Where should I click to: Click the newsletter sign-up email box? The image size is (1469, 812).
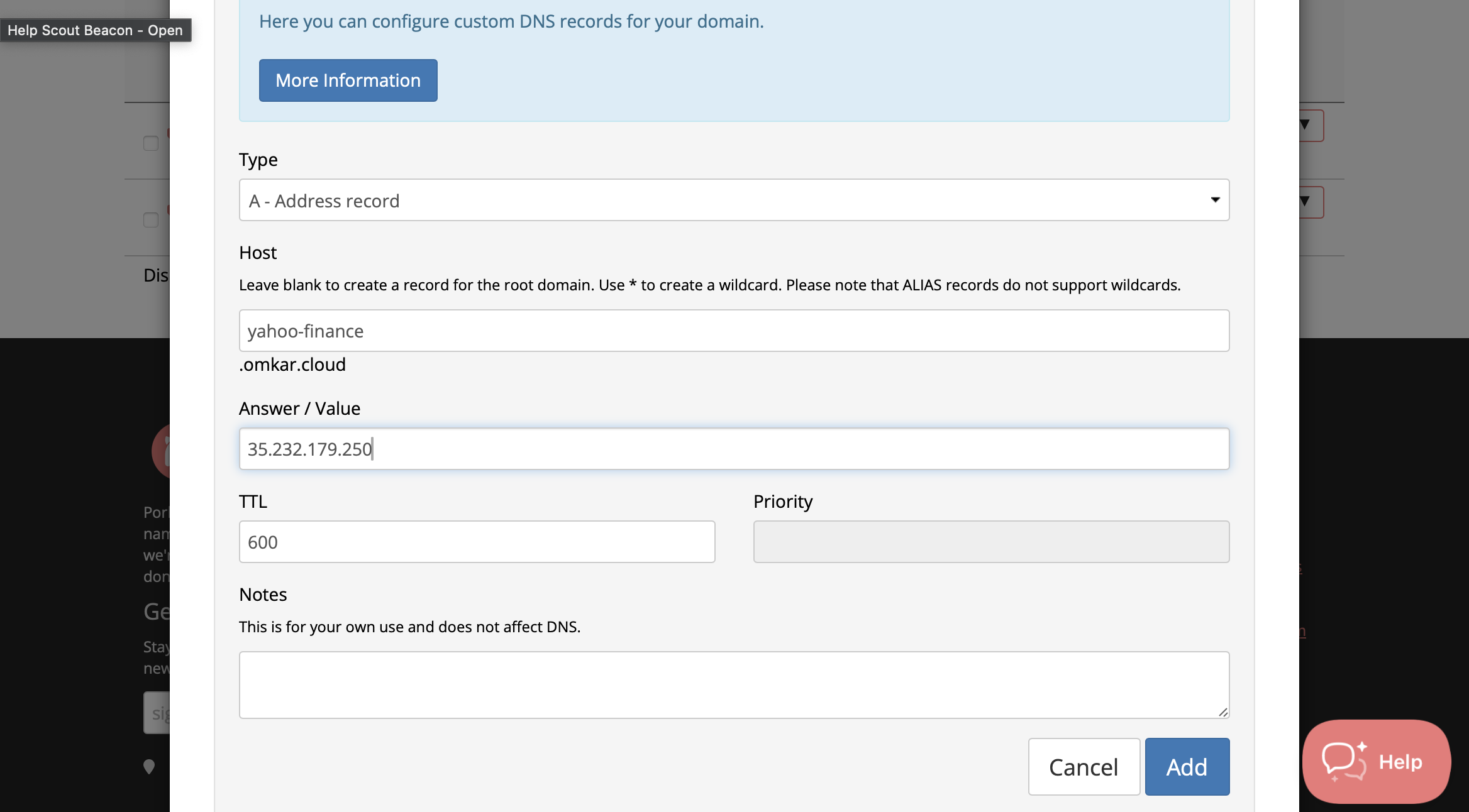[157, 713]
